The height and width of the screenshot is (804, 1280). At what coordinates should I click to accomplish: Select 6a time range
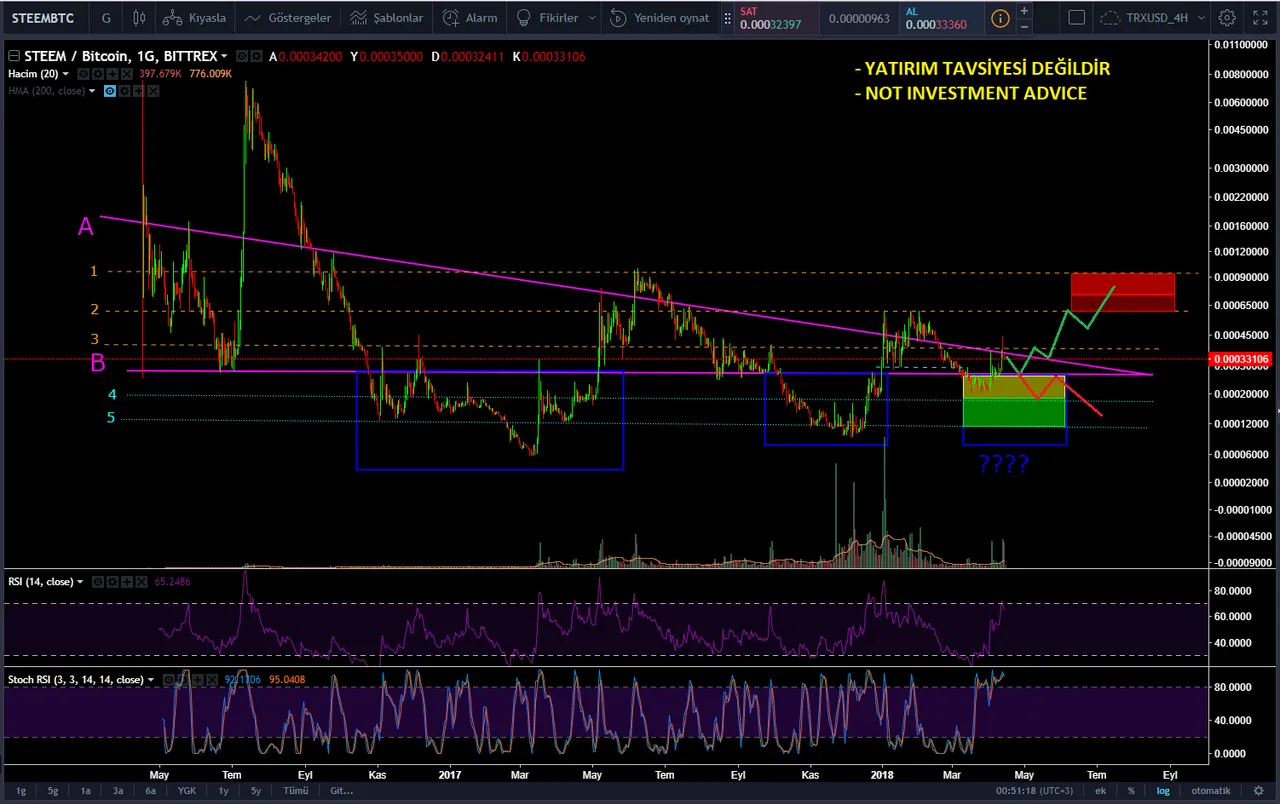(150, 790)
